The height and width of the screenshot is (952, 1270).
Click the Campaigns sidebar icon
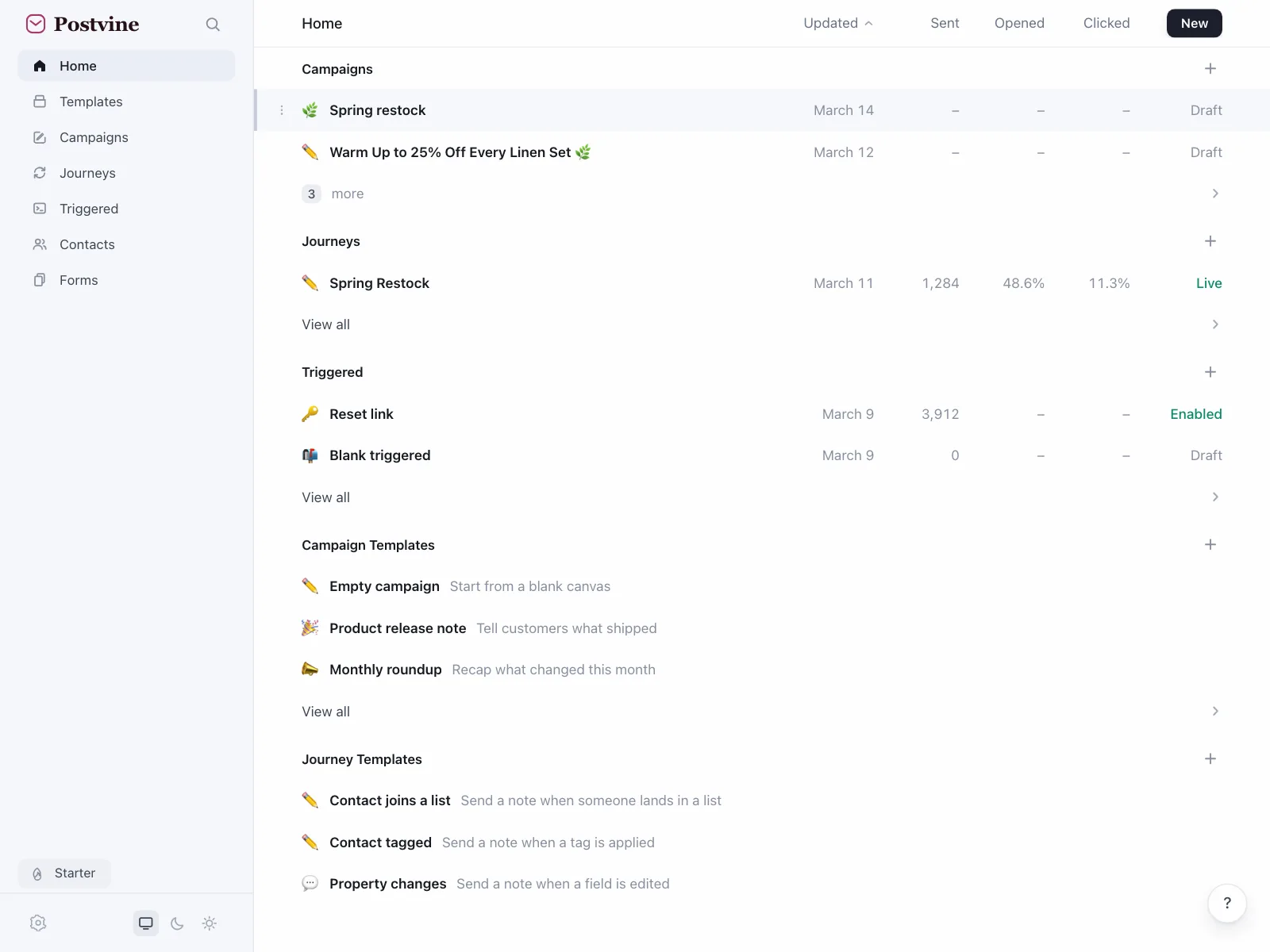coord(40,137)
